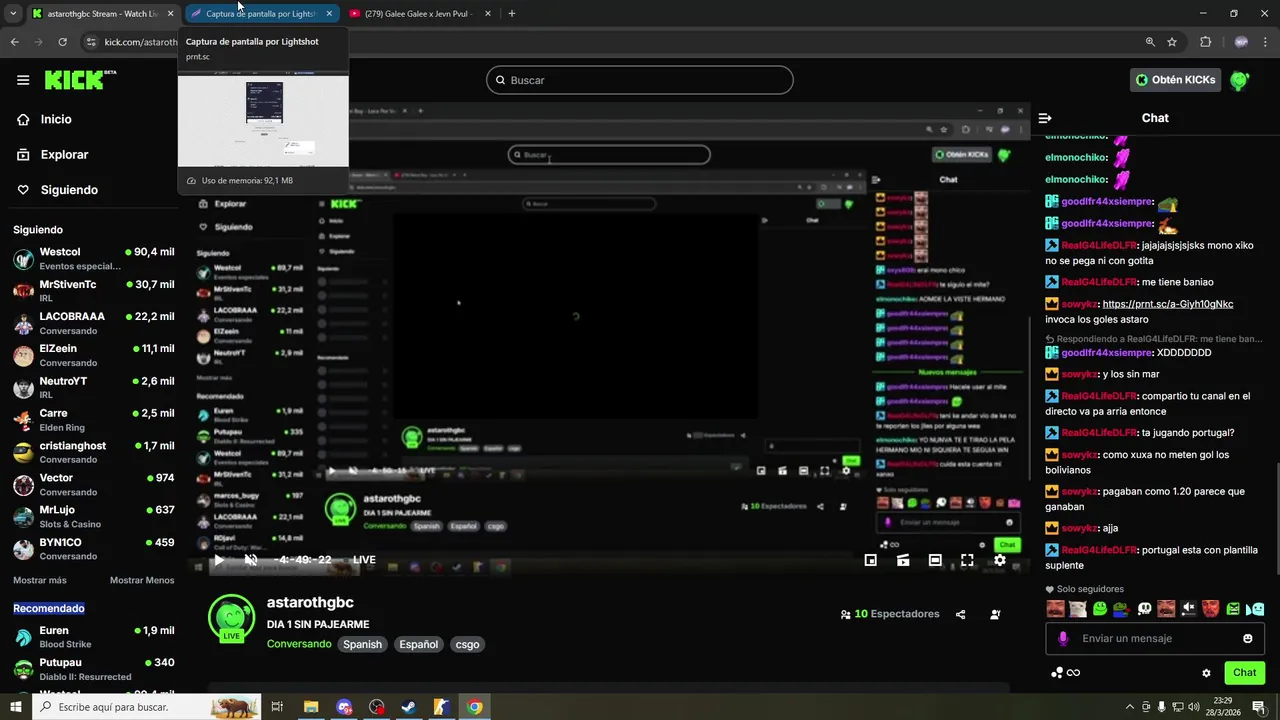Click the Enviar un mensaje input
Viewport: 1280px width, 720px height.
click(1155, 638)
